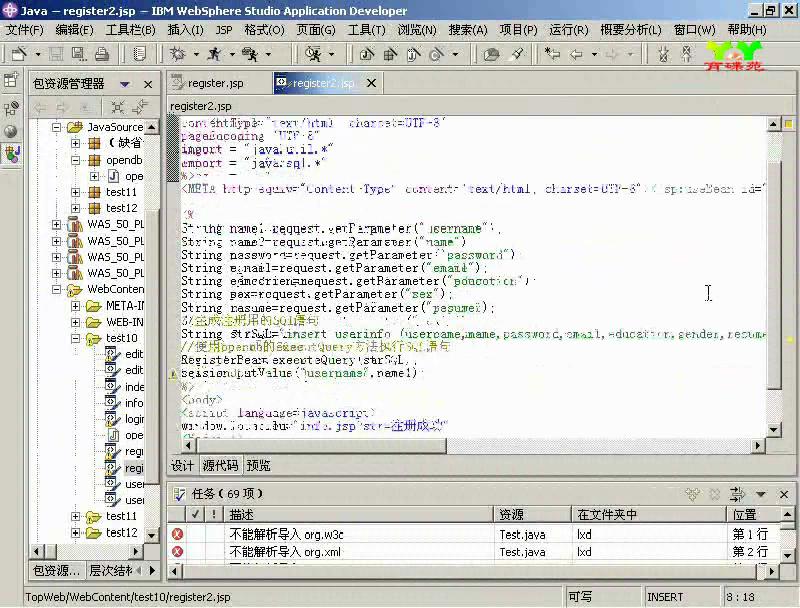Click the New Java Package icon
Image resolution: width=800 pixels, height=608 pixels.
point(390,54)
